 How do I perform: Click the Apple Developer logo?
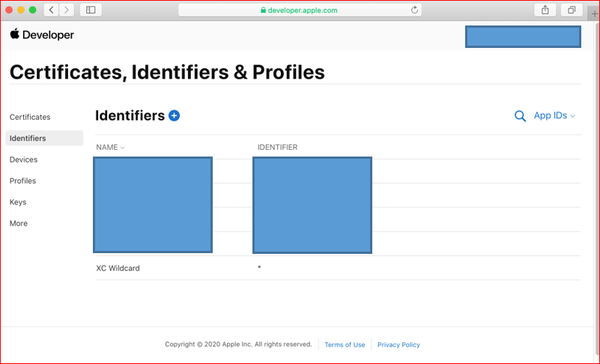[42, 34]
